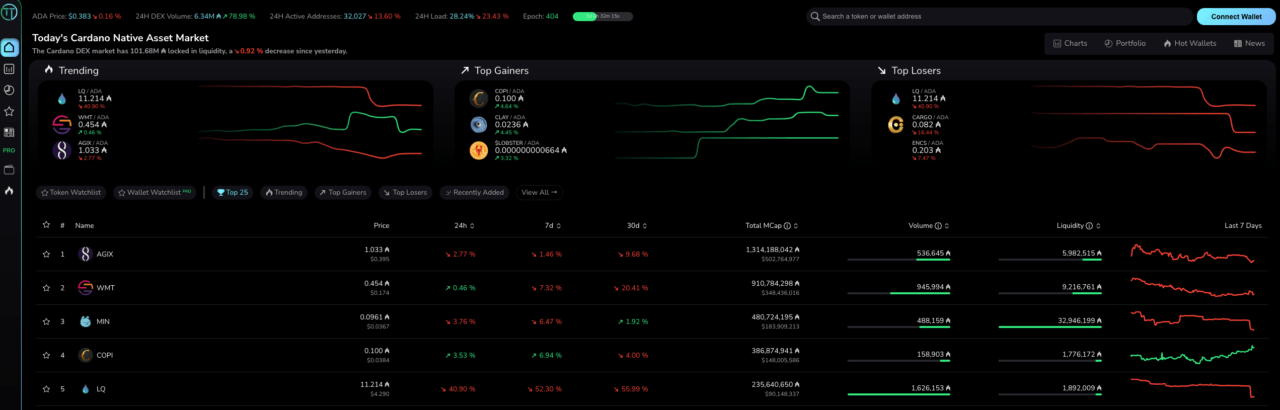Click the ENCS price 0.203 entry

(926, 150)
